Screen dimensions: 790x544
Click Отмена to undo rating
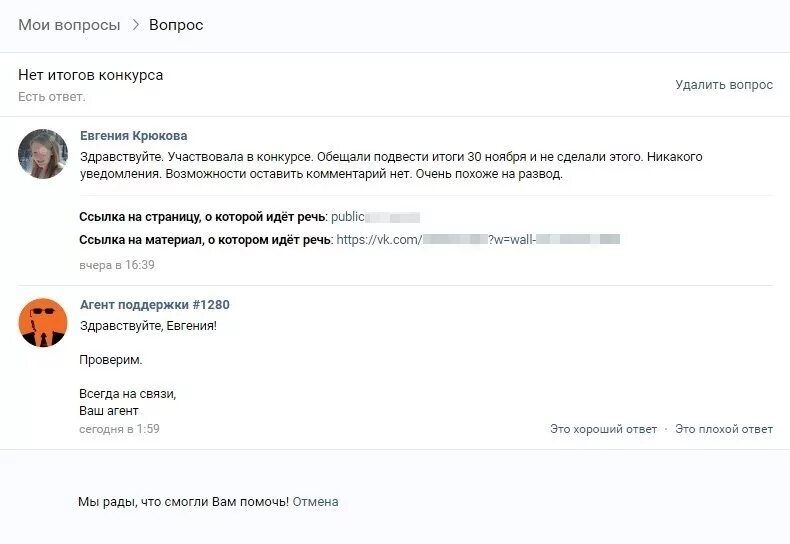click(x=315, y=502)
